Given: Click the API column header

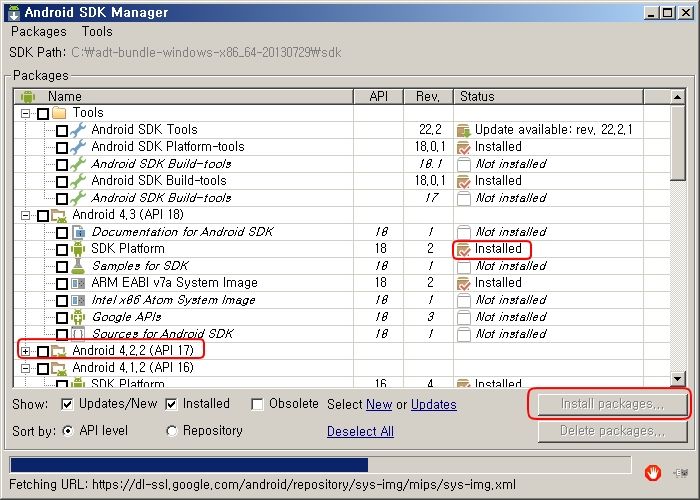Looking at the screenshot, I should coord(379,96).
